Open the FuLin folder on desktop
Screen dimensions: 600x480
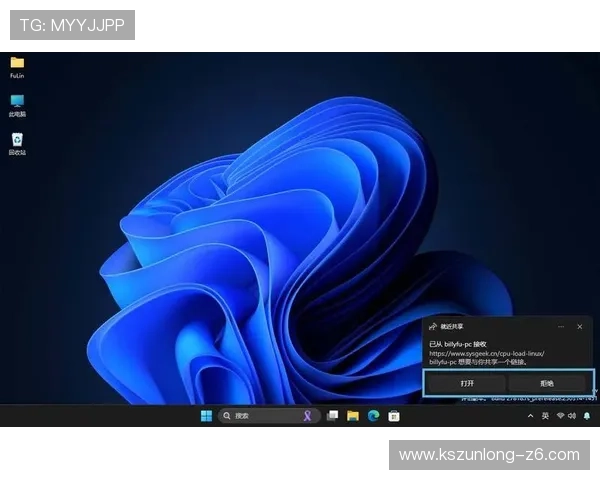[x=17, y=63]
